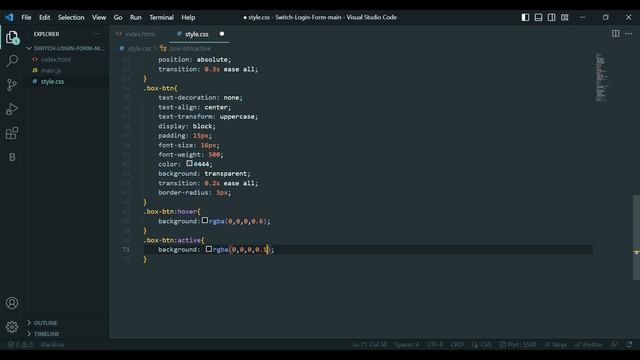Open color swatch on active rgba line
Viewport: 640px width, 360px height.
coord(209,249)
